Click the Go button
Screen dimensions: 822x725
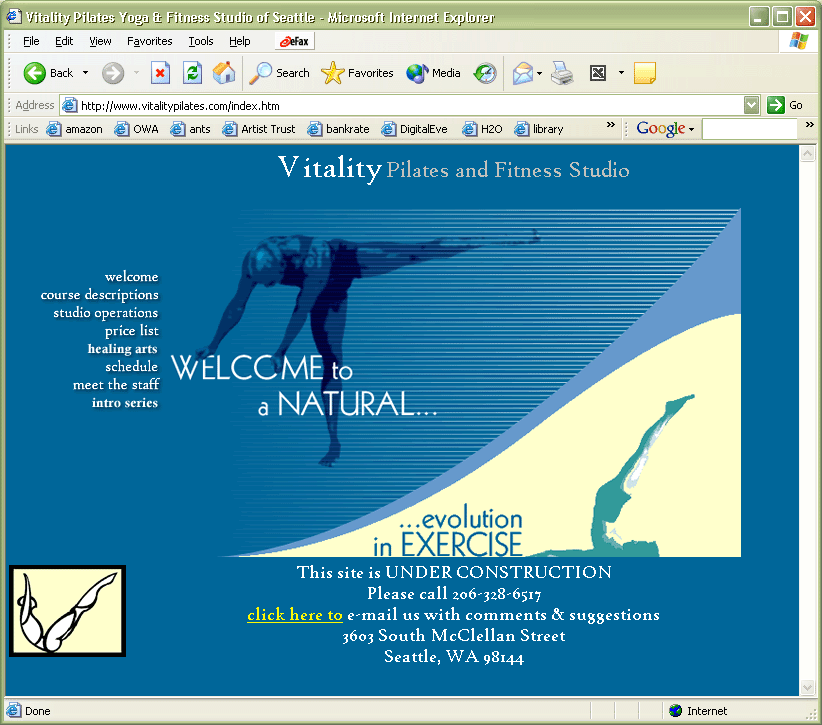click(785, 105)
